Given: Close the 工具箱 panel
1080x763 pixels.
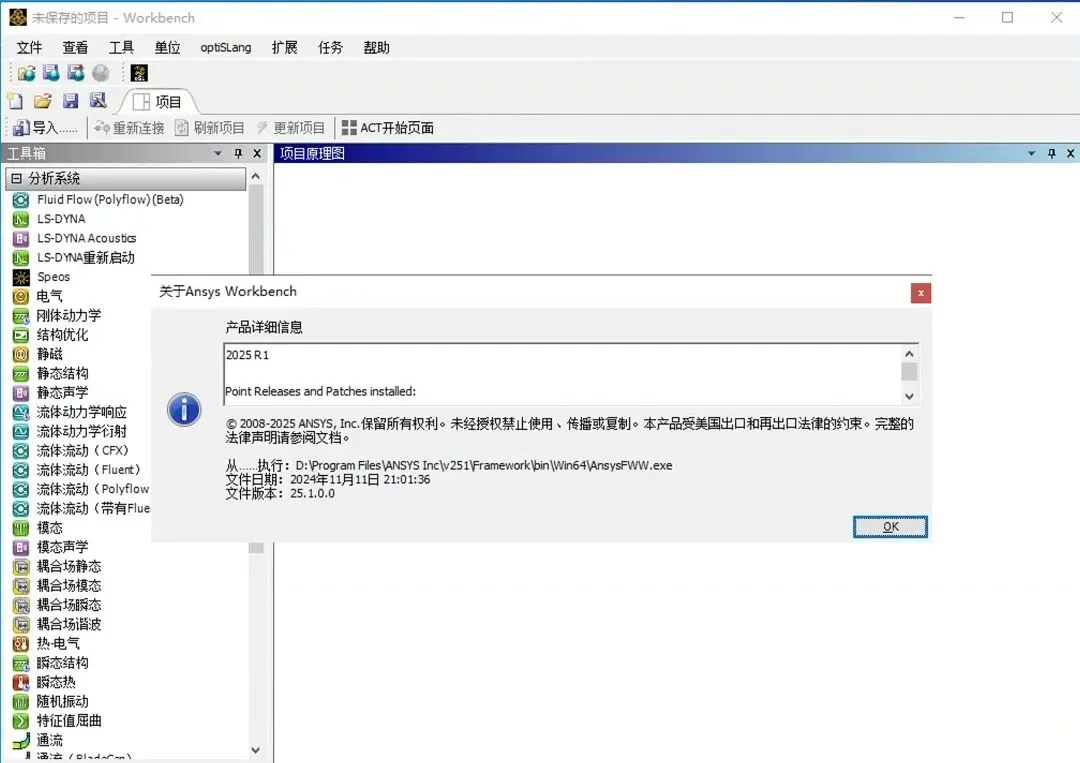Looking at the screenshot, I should (x=257, y=154).
